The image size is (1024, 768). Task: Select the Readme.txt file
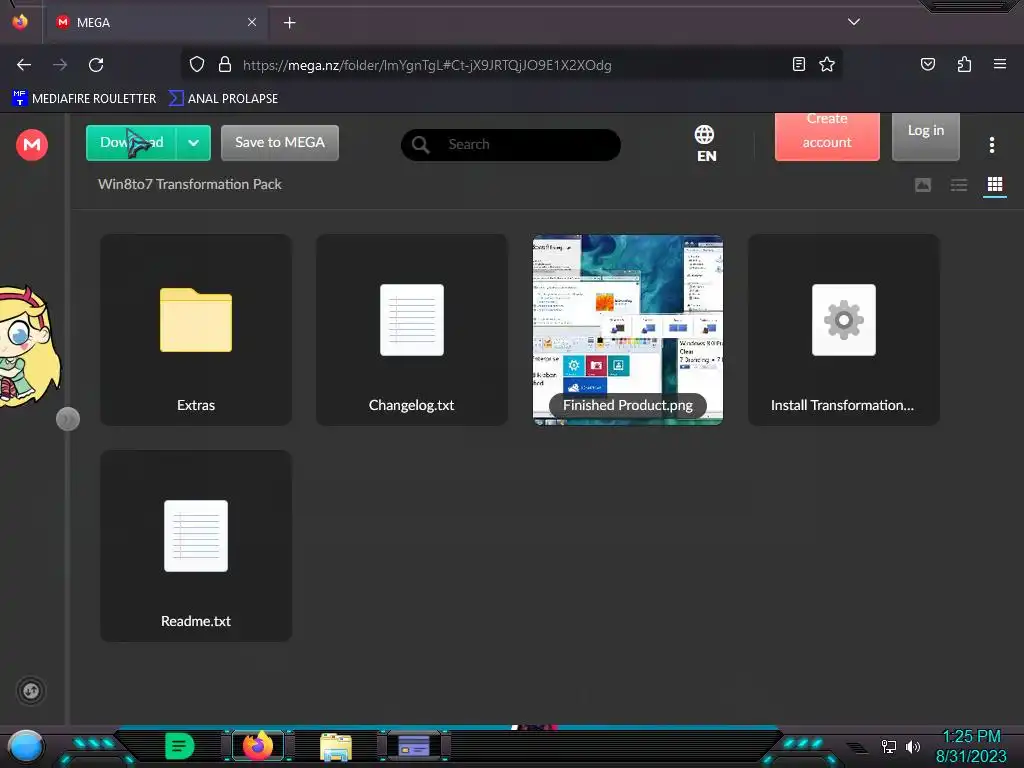[x=196, y=546]
